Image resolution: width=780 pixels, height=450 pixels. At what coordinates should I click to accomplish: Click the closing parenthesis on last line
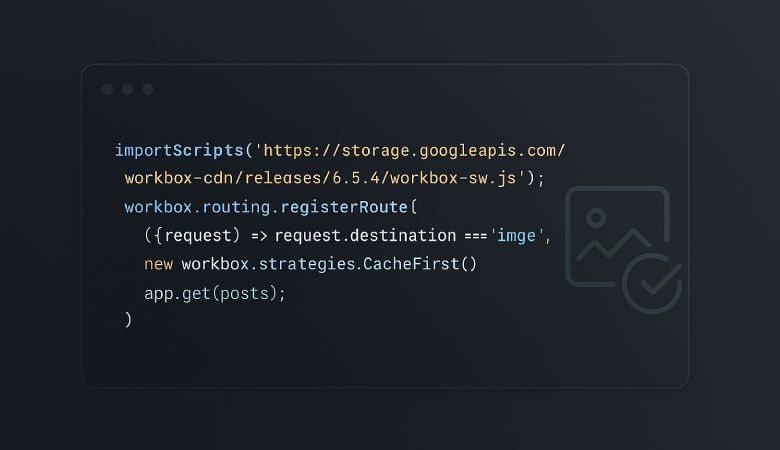pyautogui.click(x=128, y=320)
